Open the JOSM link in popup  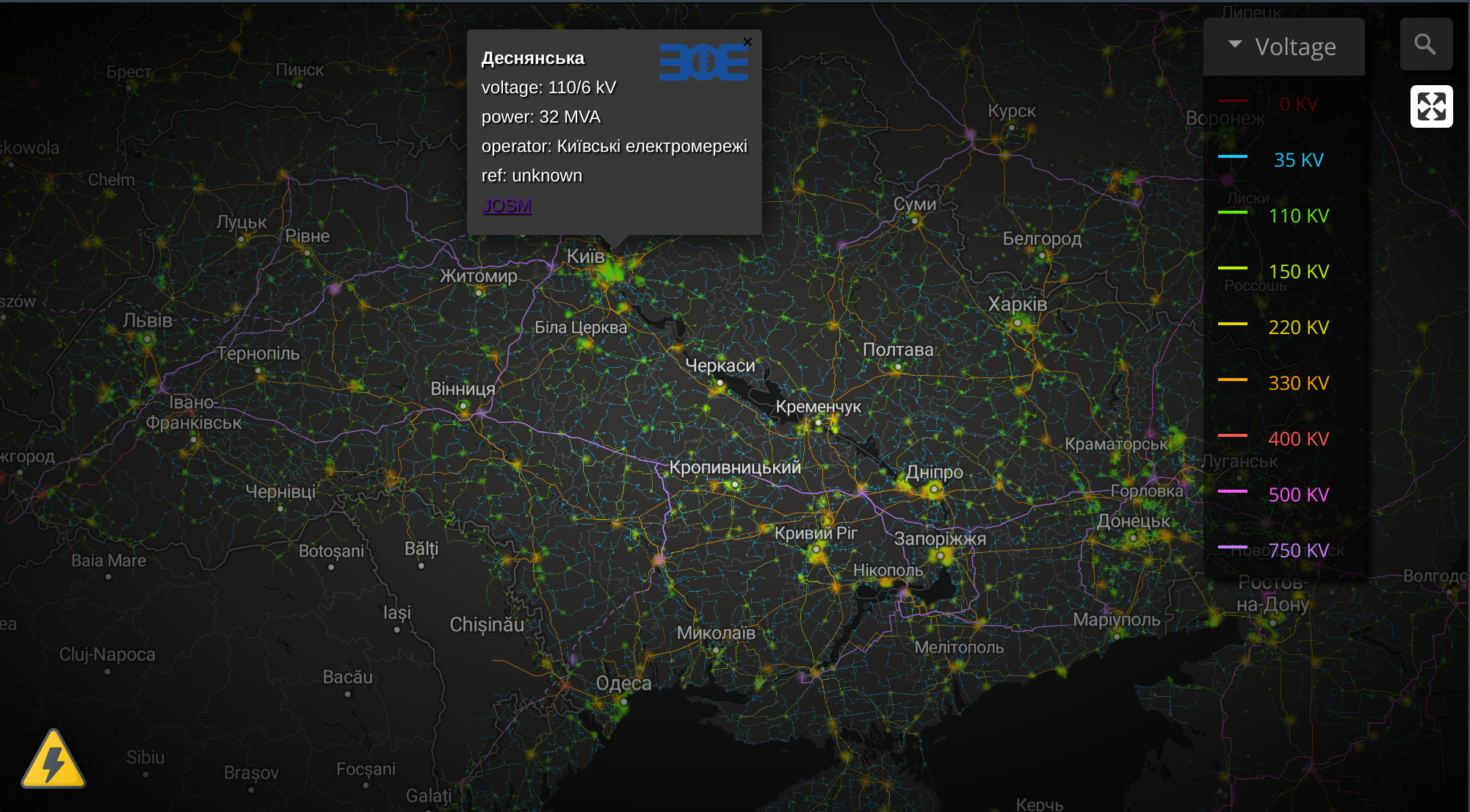(507, 206)
